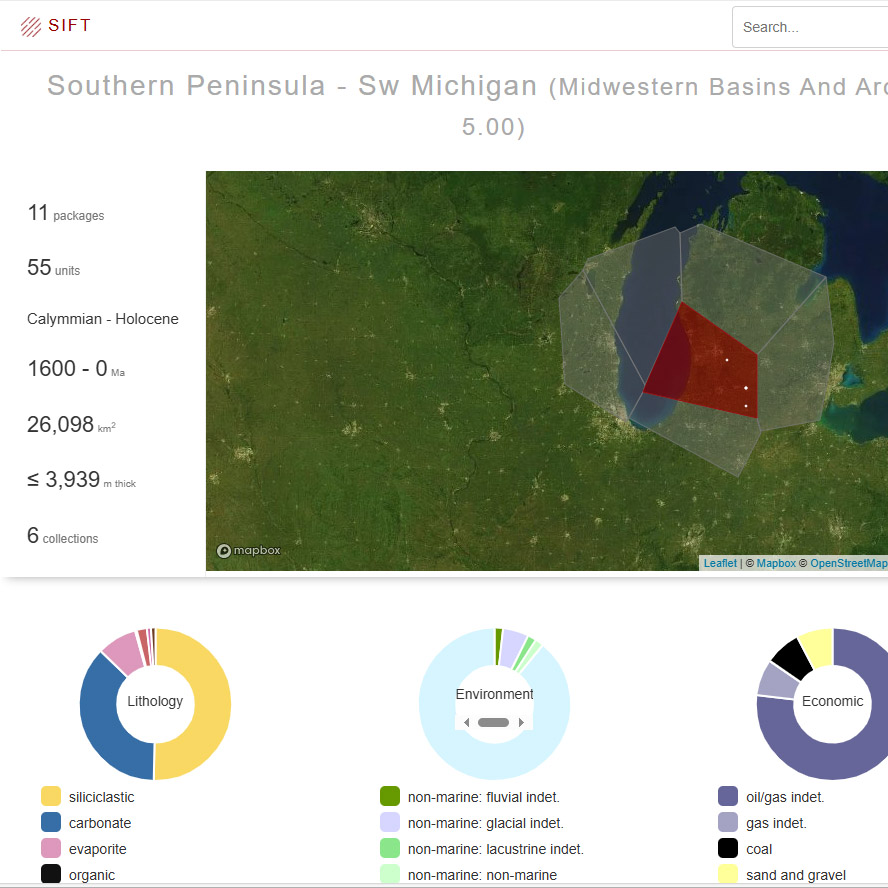Click the Environment chart scroll handle
The height and width of the screenshot is (888, 888).
click(x=494, y=723)
